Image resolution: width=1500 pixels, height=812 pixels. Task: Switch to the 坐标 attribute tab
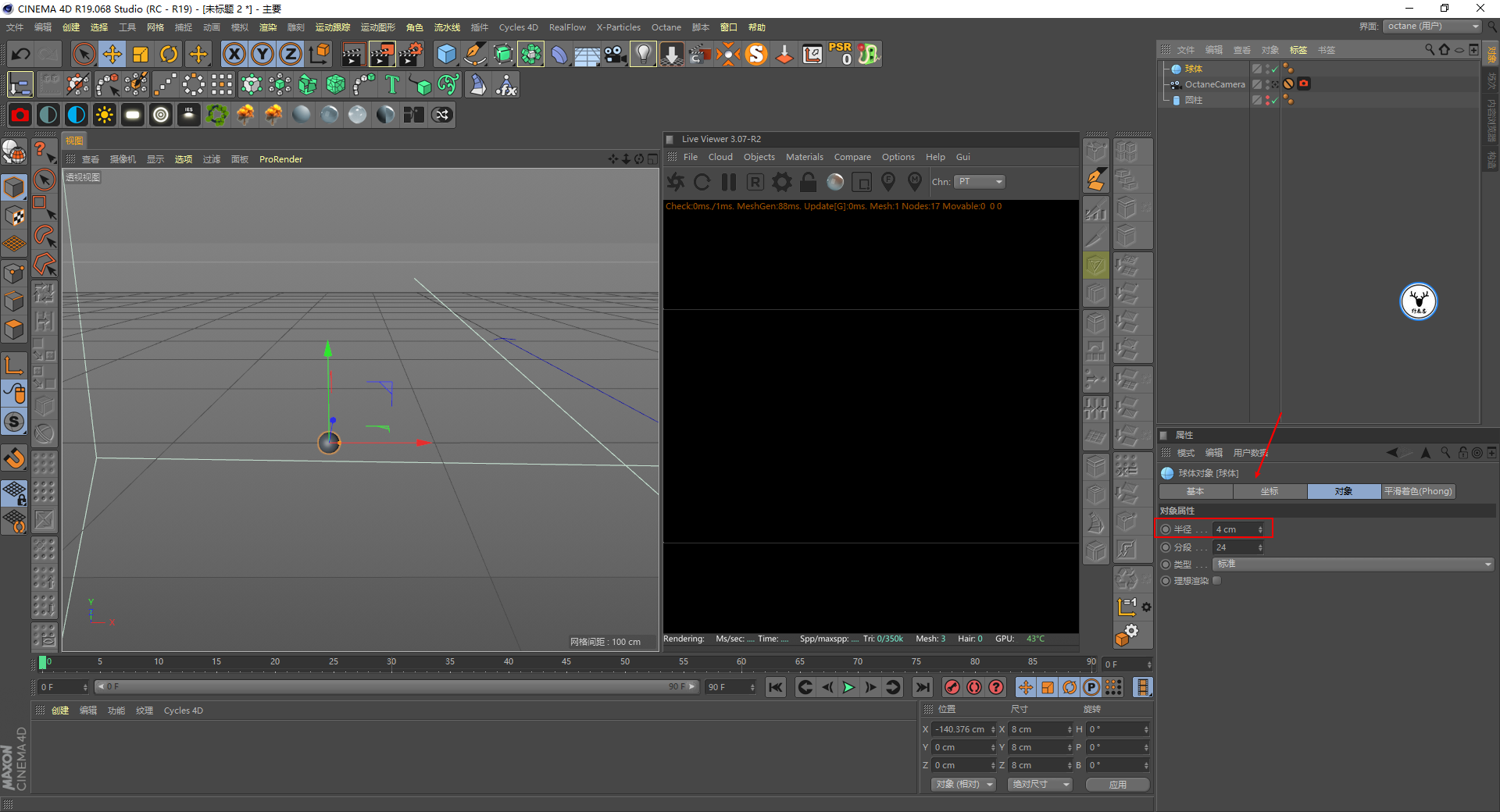pyautogui.click(x=1270, y=491)
